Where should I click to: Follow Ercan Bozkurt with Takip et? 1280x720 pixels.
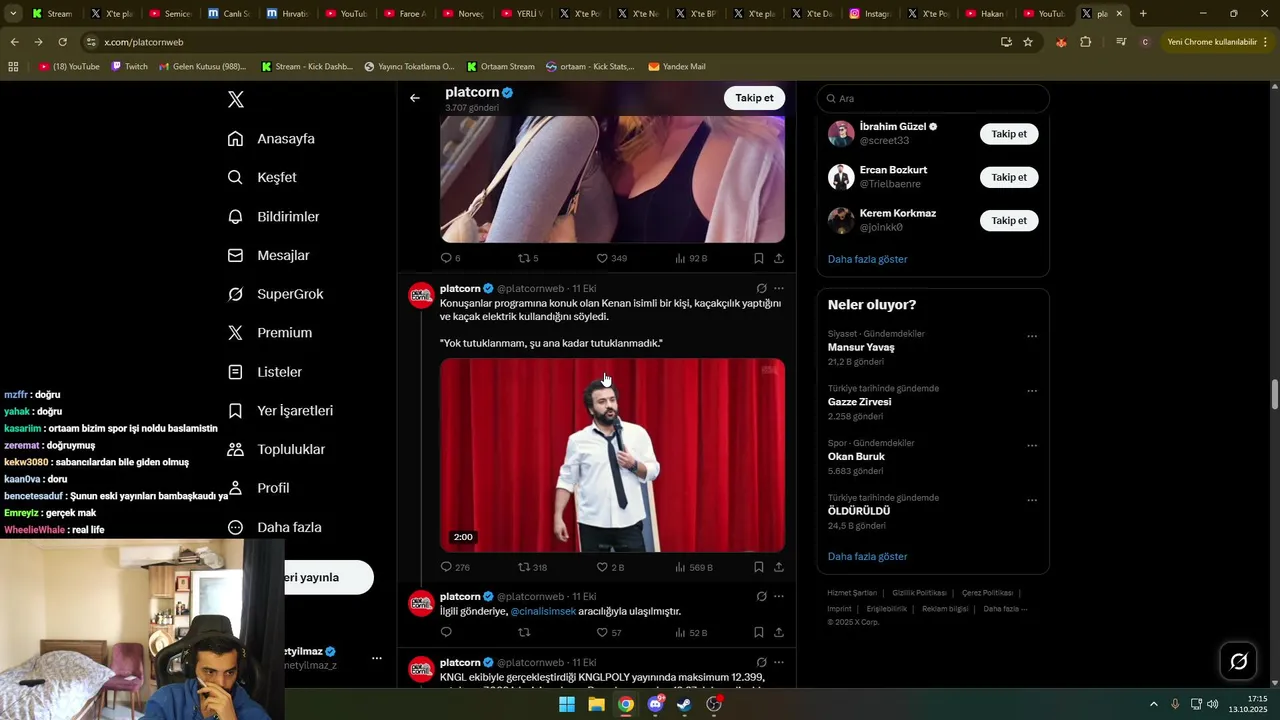click(x=1009, y=177)
